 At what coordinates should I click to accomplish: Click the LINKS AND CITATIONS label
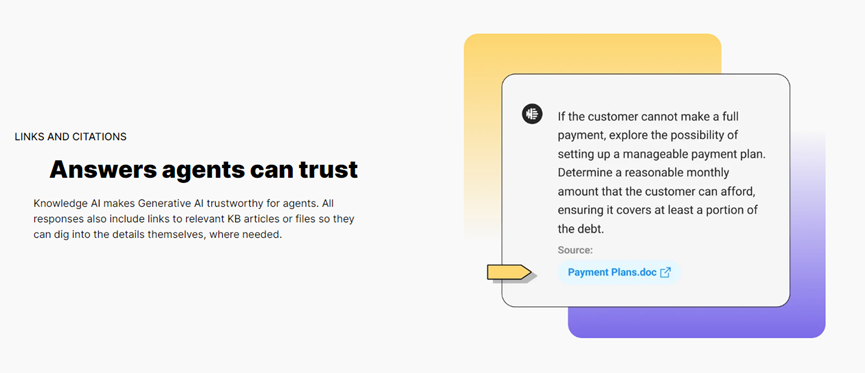tap(71, 136)
